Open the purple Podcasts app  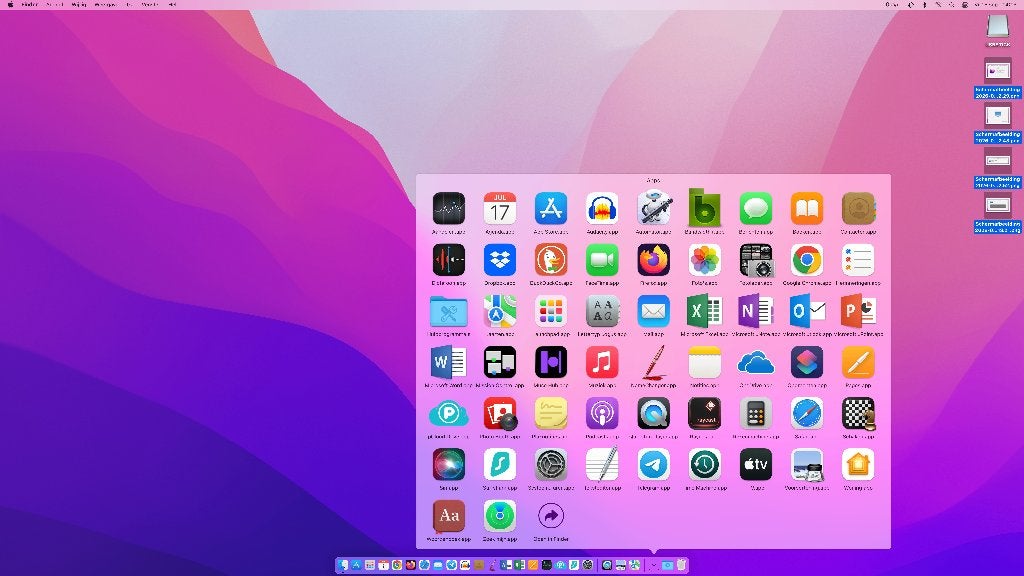pyautogui.click(x=602, y=413)
